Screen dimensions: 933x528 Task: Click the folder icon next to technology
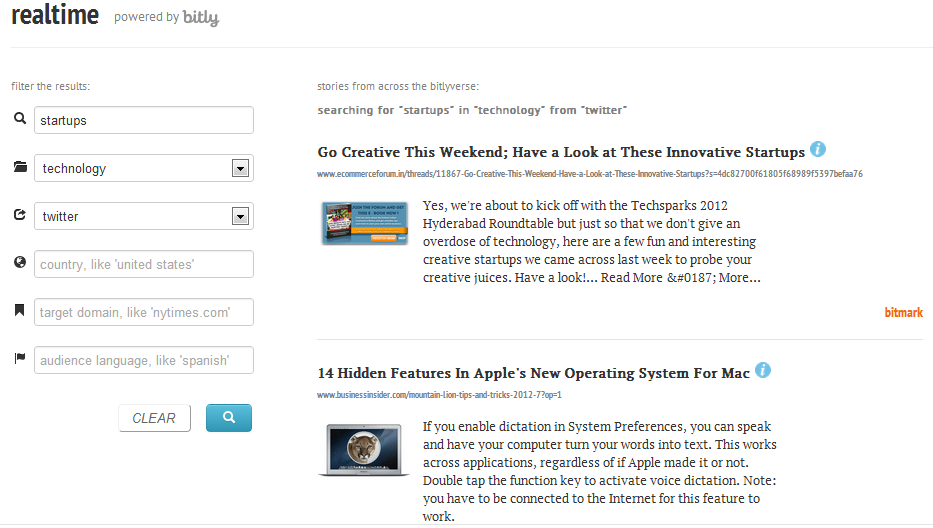tap(20, 167)
